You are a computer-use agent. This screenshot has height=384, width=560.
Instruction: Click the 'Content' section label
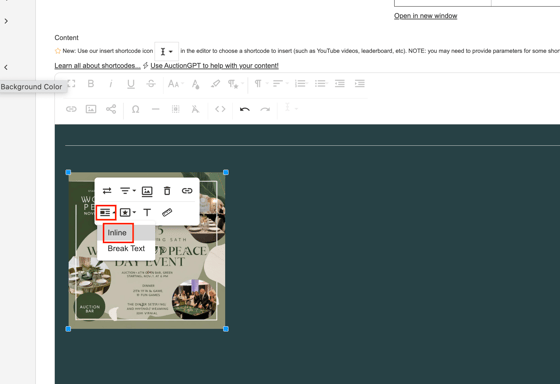pos(66,38)
